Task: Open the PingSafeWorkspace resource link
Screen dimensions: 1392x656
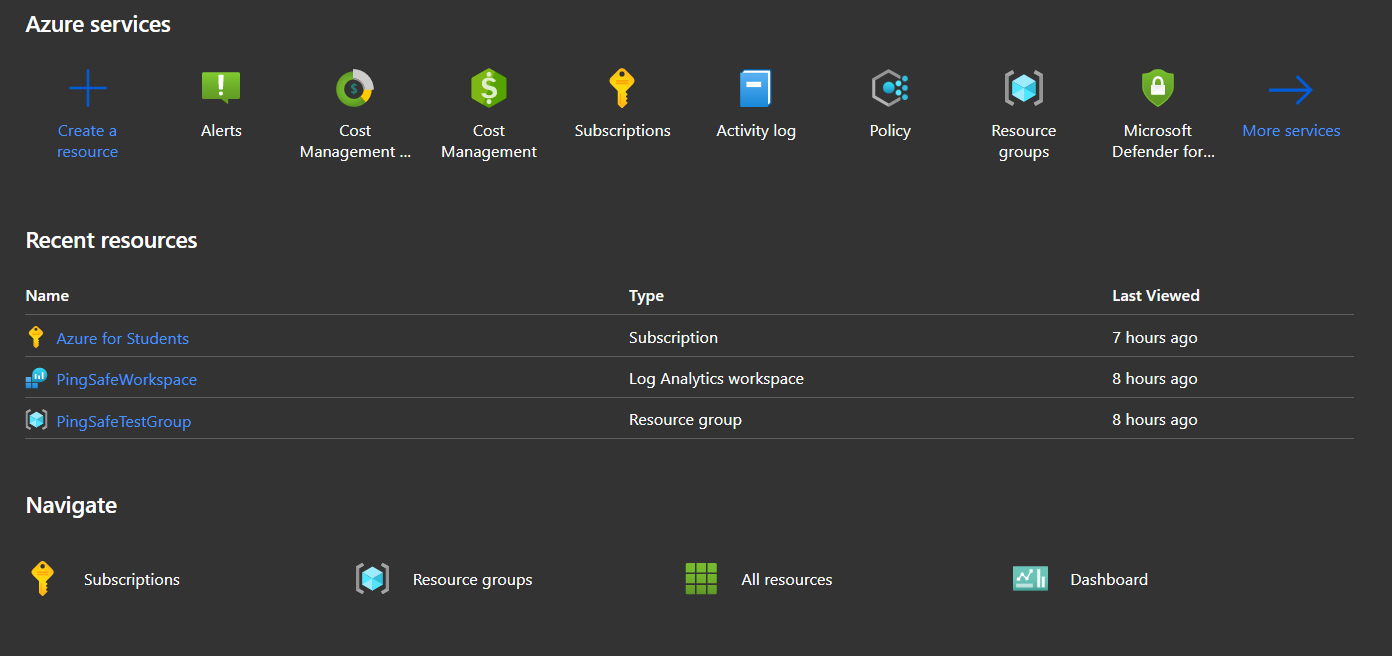Action: point(126,380)
